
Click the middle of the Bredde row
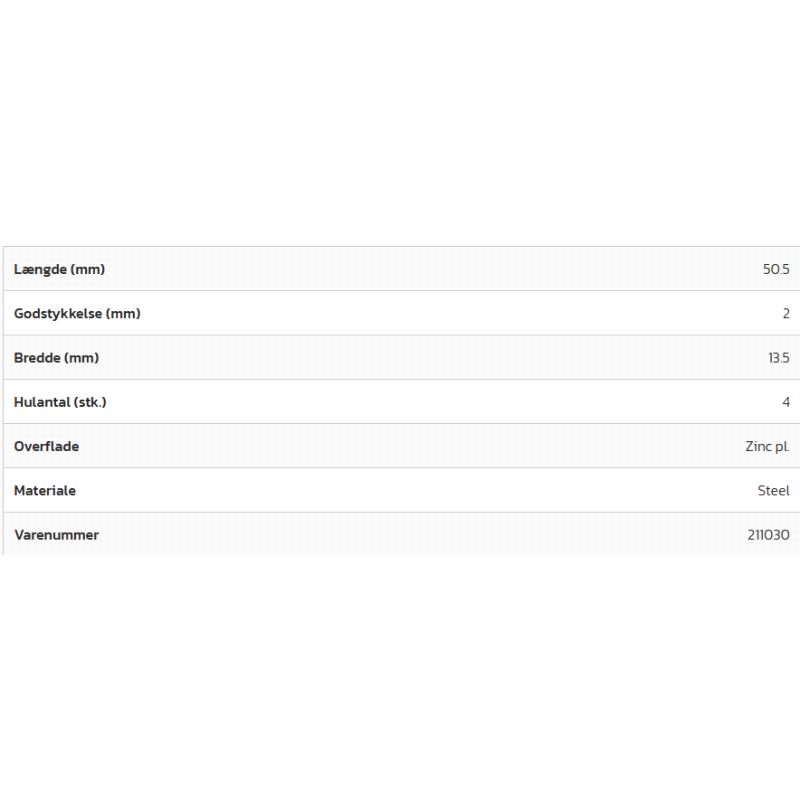[x=400, y=358]
